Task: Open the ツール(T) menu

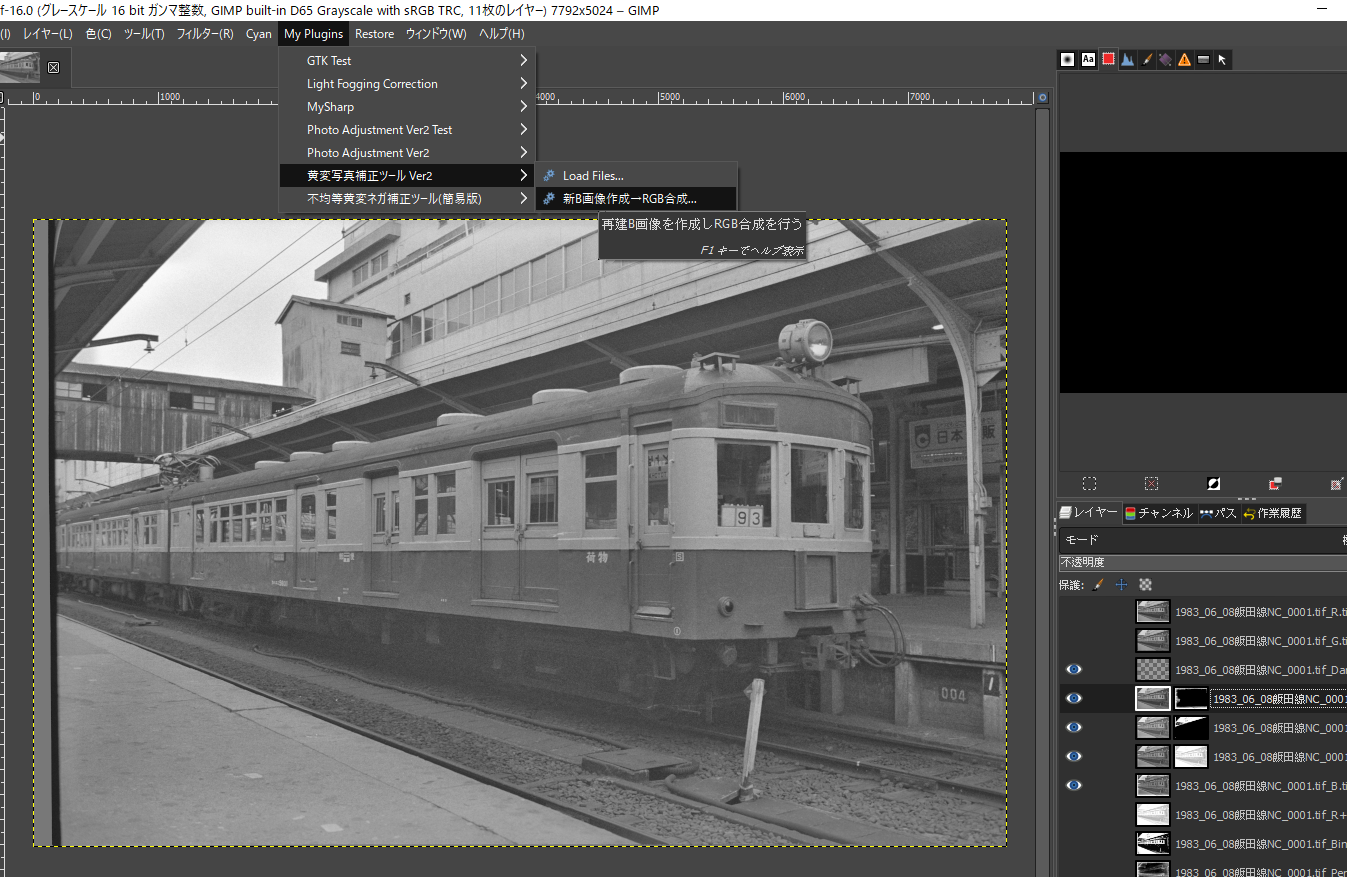Action: pos(144,34)
